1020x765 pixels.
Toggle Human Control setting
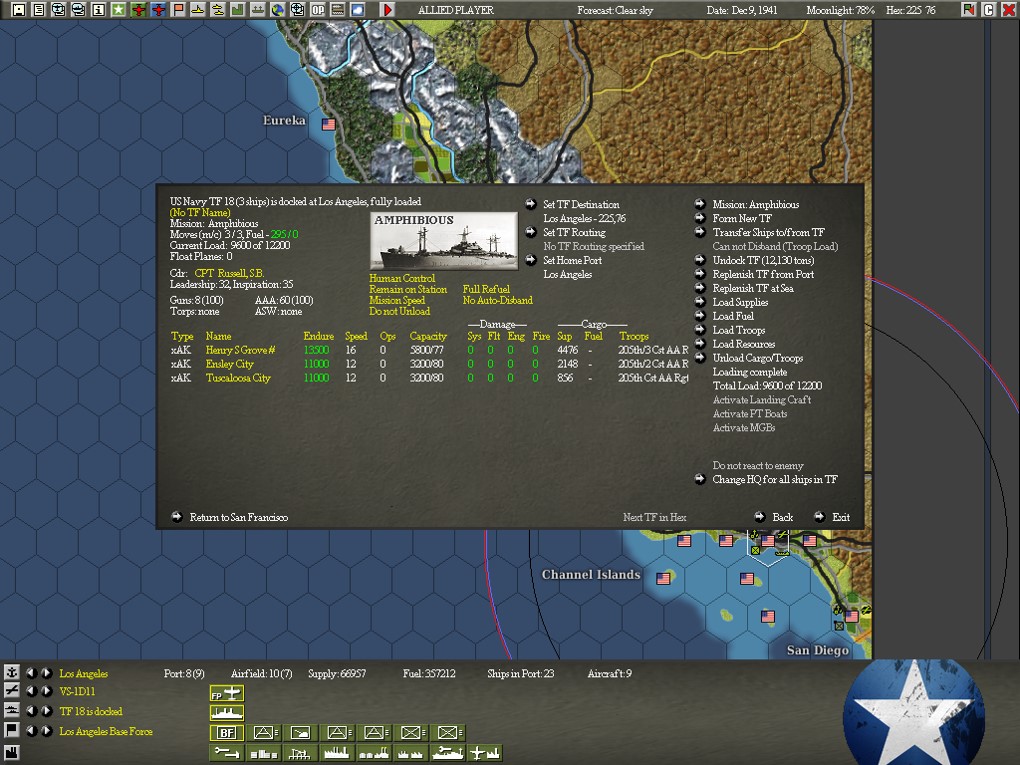click(402, 278)
